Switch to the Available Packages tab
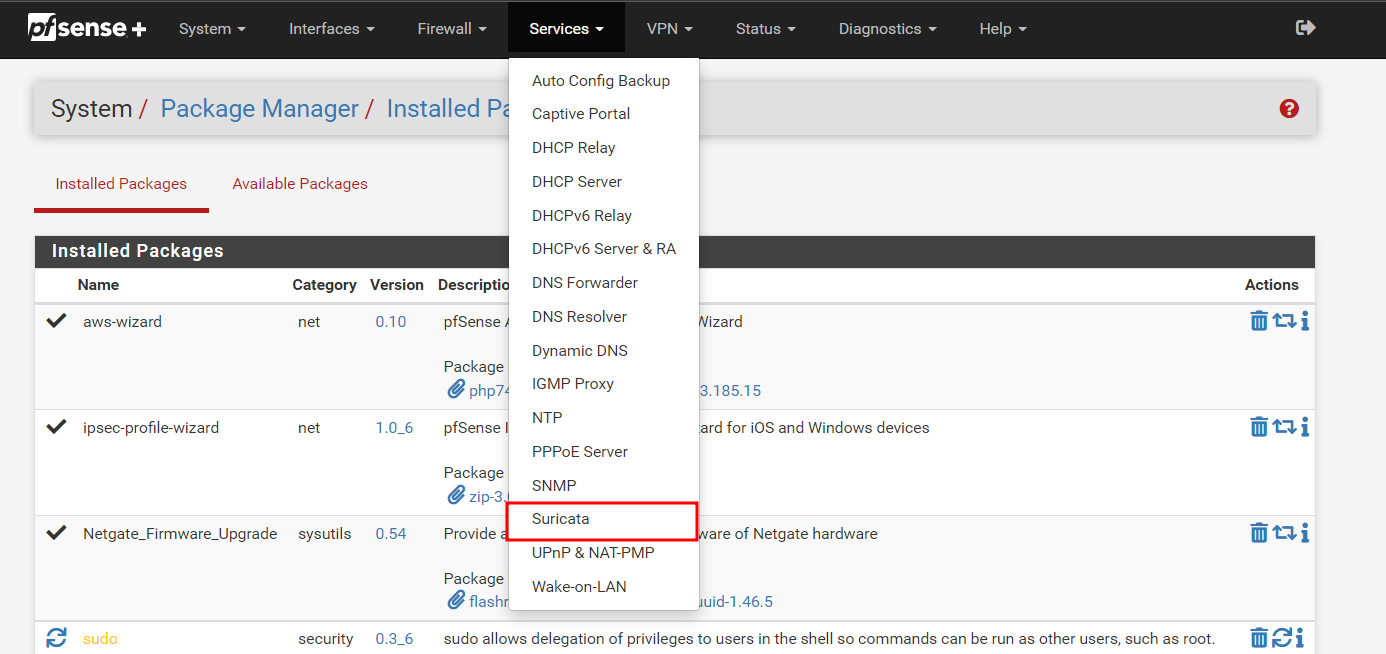This screenshot has width=1386, height=654. click(x=300, y=184)
